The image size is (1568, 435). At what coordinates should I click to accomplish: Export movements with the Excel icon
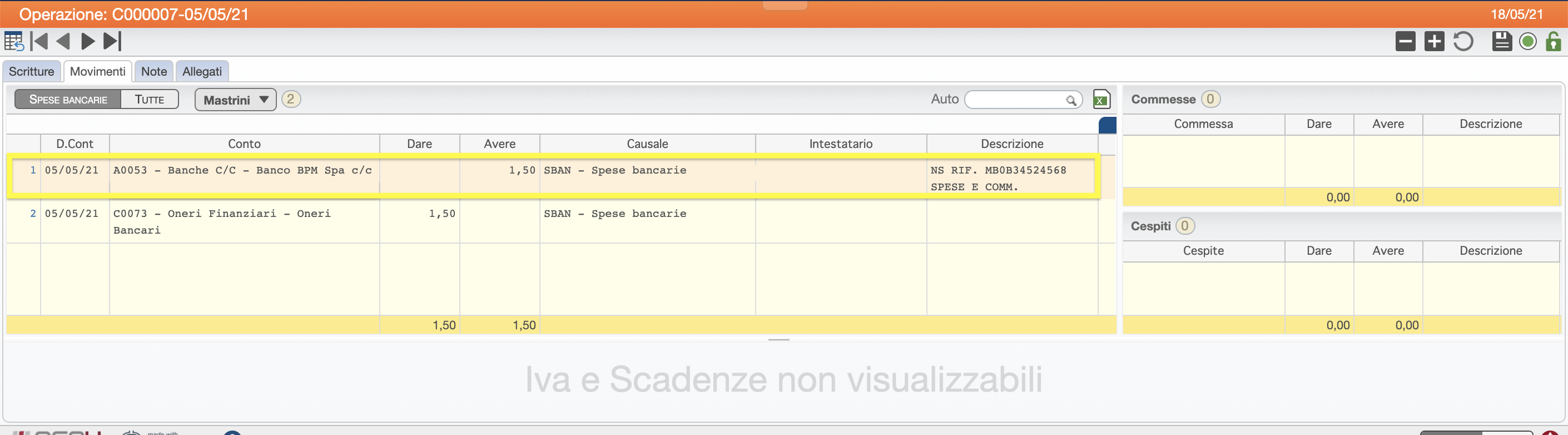1101,100
